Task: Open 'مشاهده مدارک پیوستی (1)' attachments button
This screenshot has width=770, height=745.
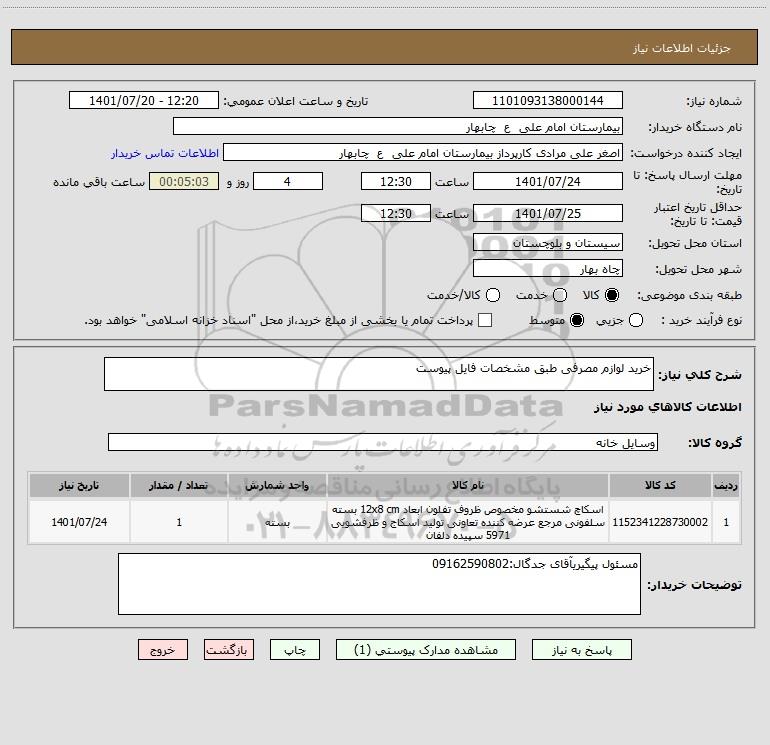Action: pos(426,650)
